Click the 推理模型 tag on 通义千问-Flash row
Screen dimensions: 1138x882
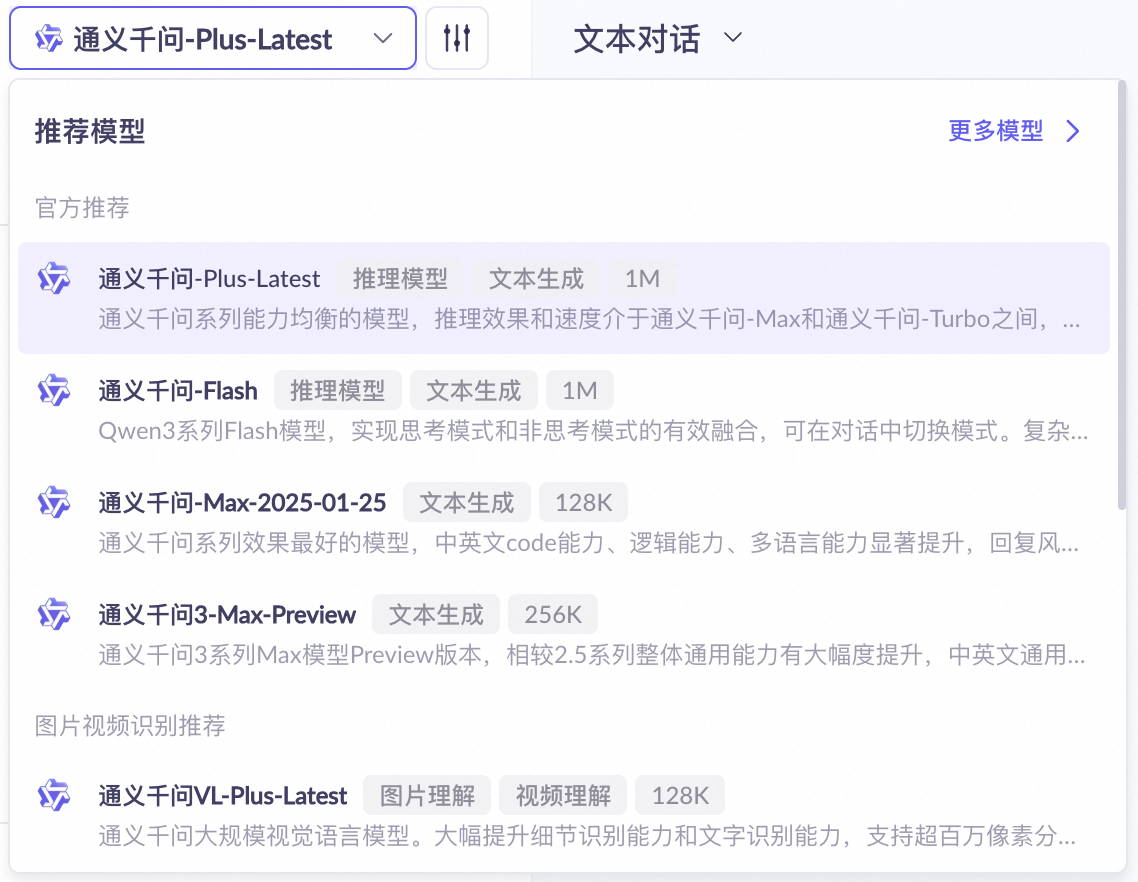pos(337,391)
